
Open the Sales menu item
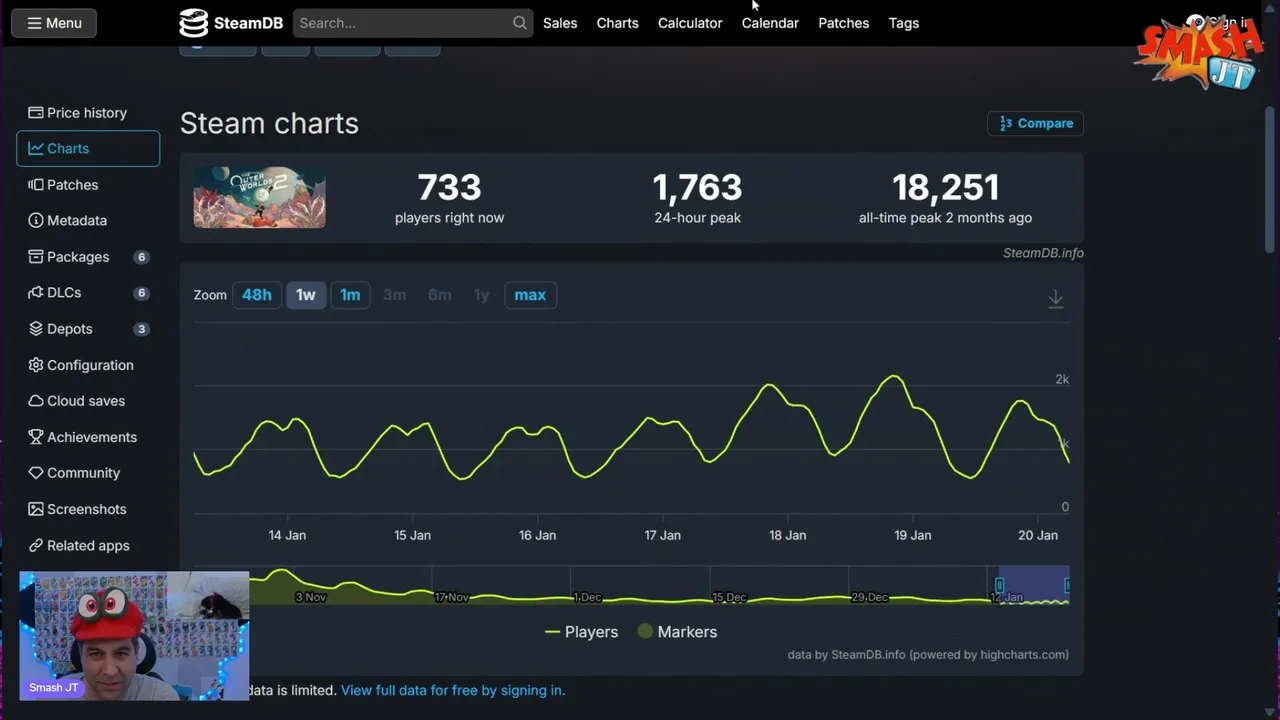click(x=560, y=23)
